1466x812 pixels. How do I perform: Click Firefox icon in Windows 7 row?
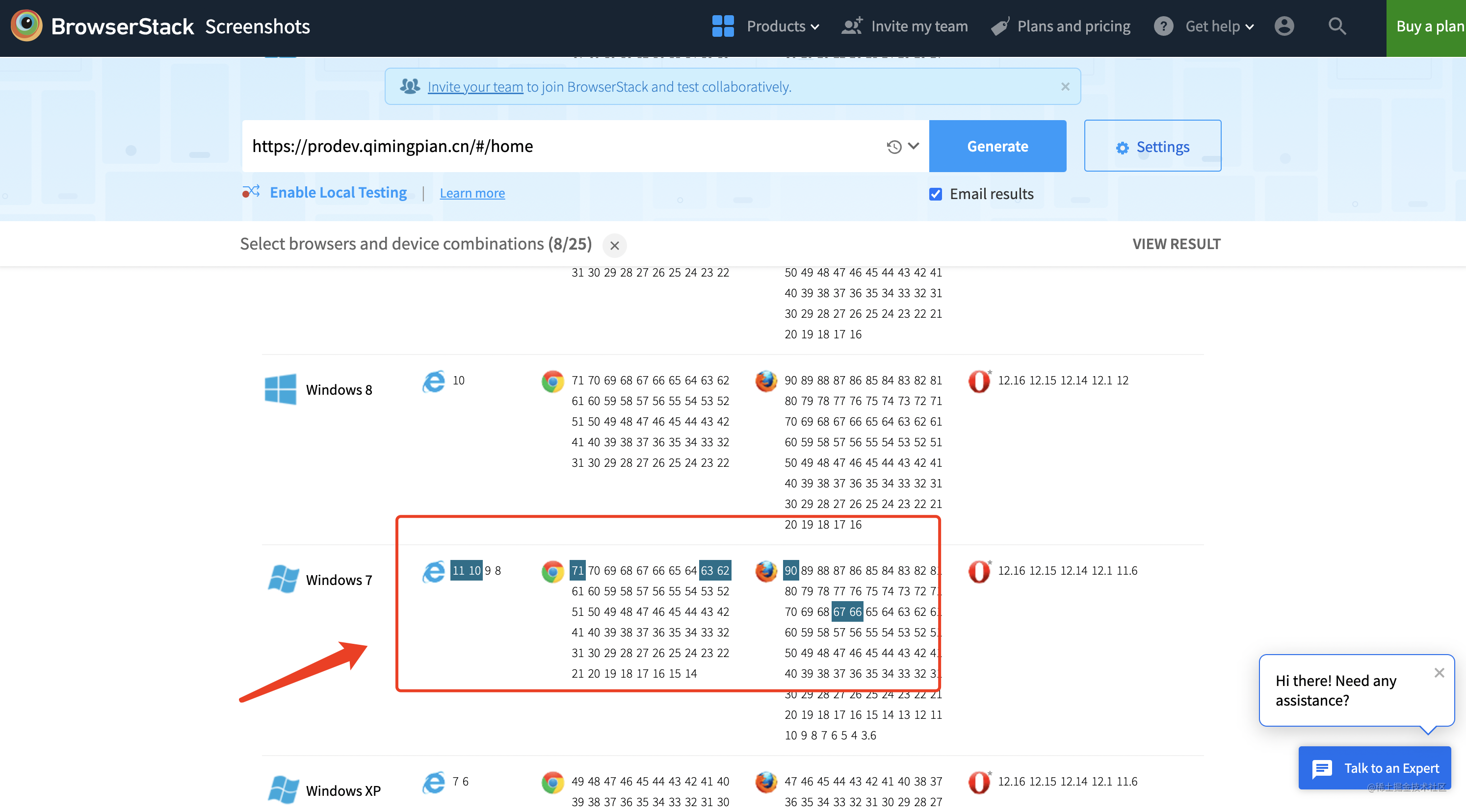(x=766, y=571)
